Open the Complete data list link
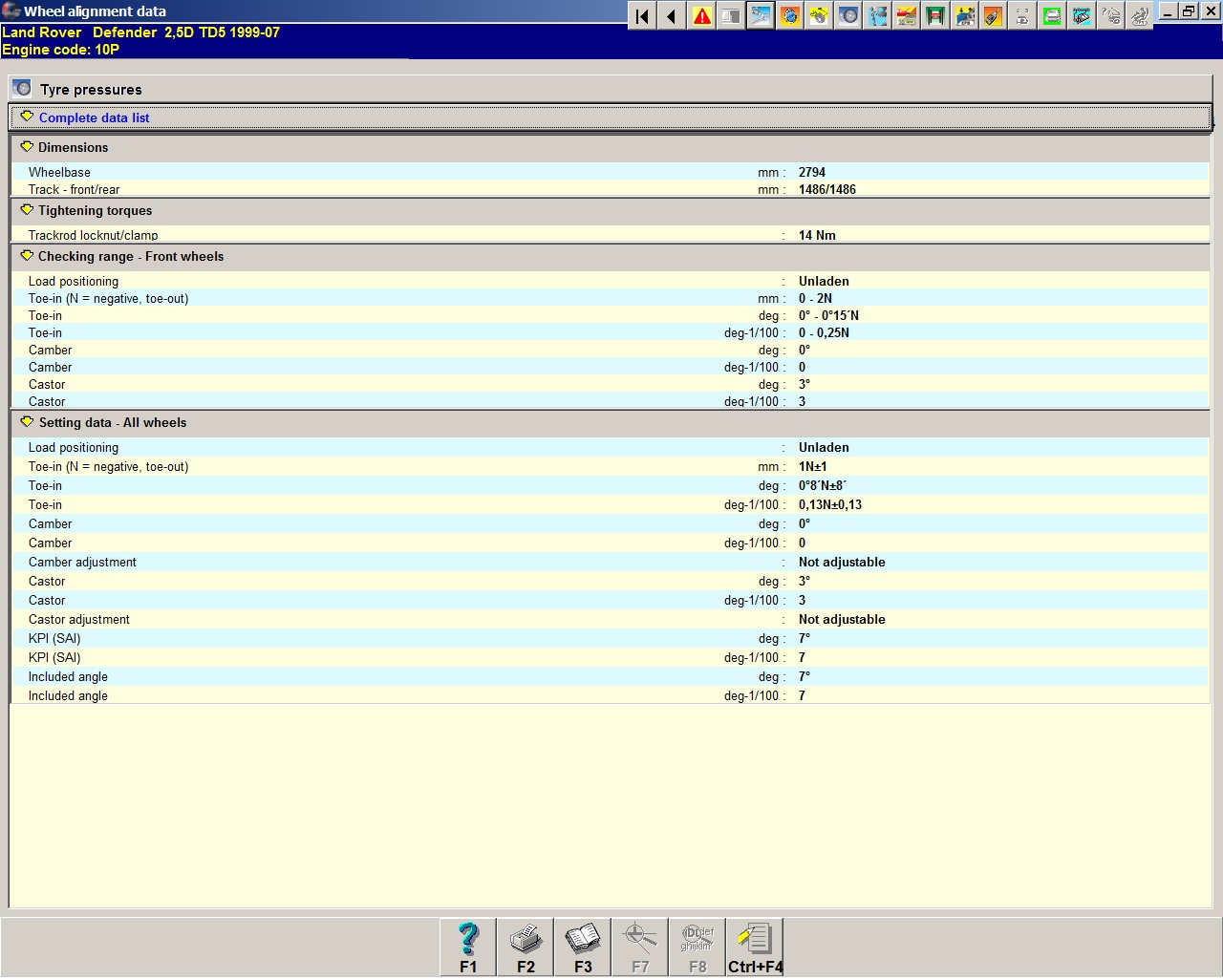1223x980 pixels. coord(94,117)
